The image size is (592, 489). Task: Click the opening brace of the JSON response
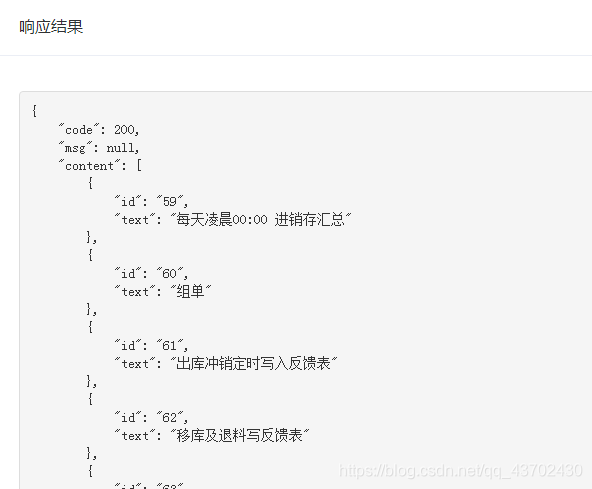tap(34, 111)
